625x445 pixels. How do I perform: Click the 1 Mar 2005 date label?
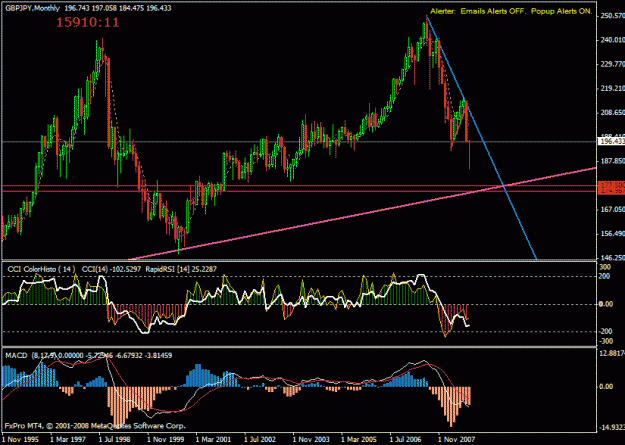360,439
